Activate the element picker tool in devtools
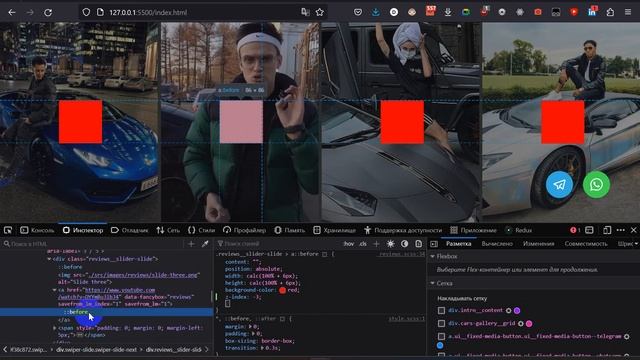 [x=8, y=230]
